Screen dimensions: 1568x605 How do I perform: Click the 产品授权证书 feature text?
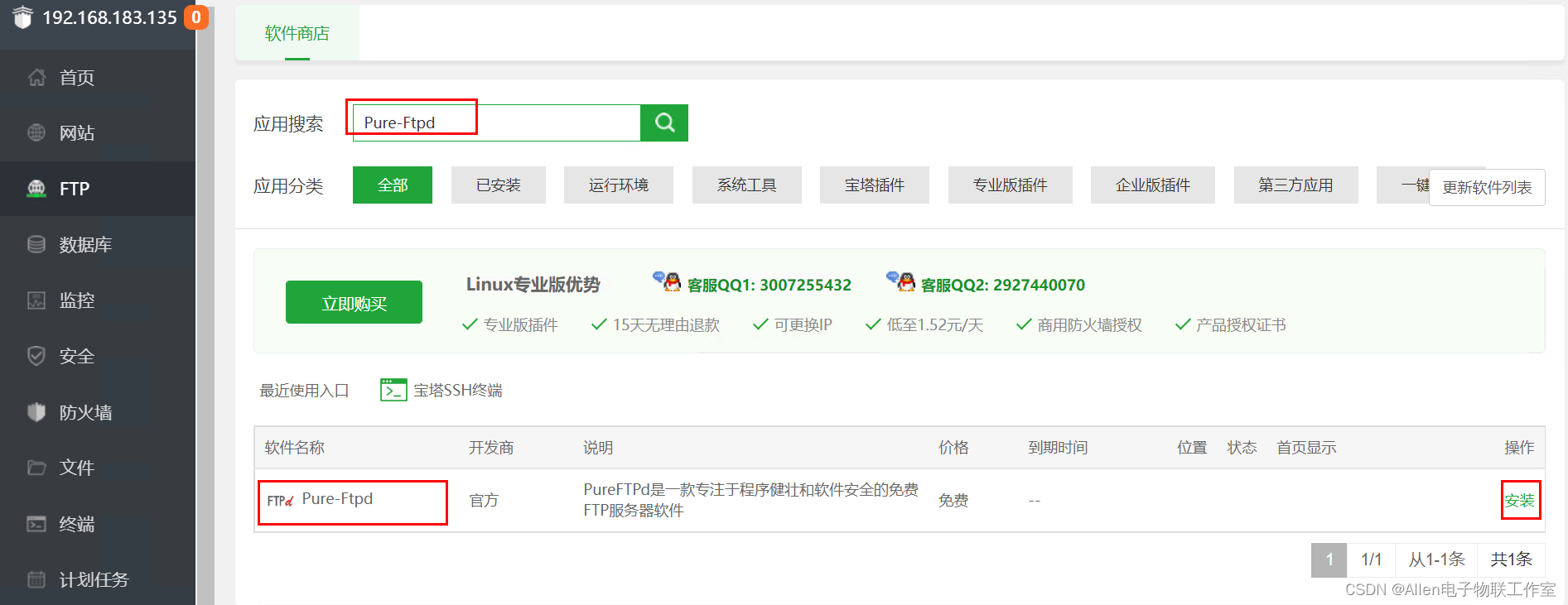(1241, 325)
